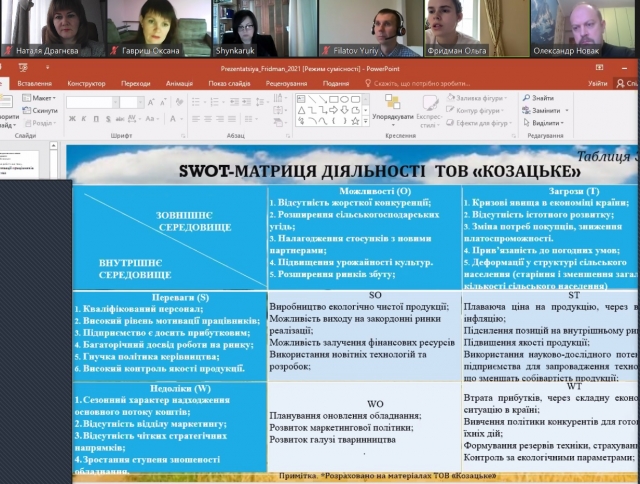The height and width of the screenshot is (484, 640).
Task: Expand the Упорядкувати arrange dropdown
Action: point(393,109)
